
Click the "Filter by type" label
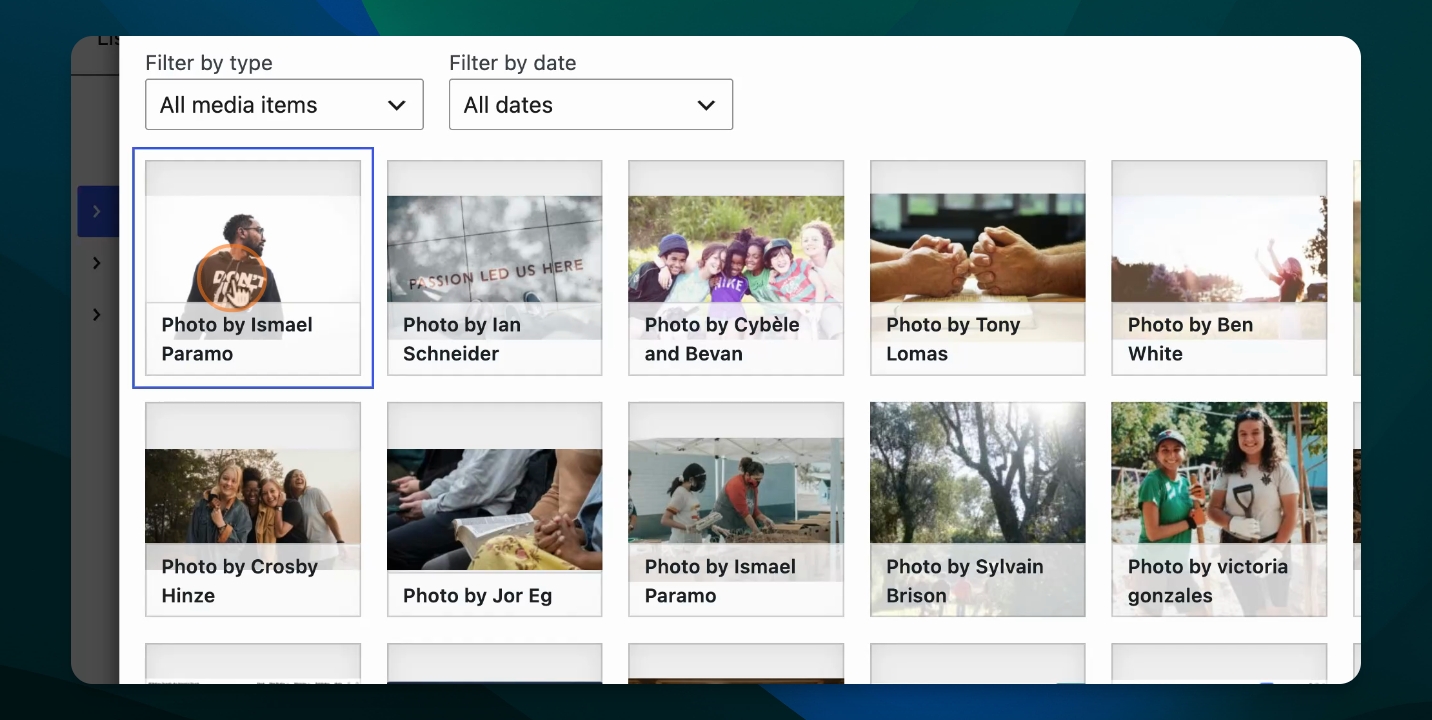(x=209, y=63)
